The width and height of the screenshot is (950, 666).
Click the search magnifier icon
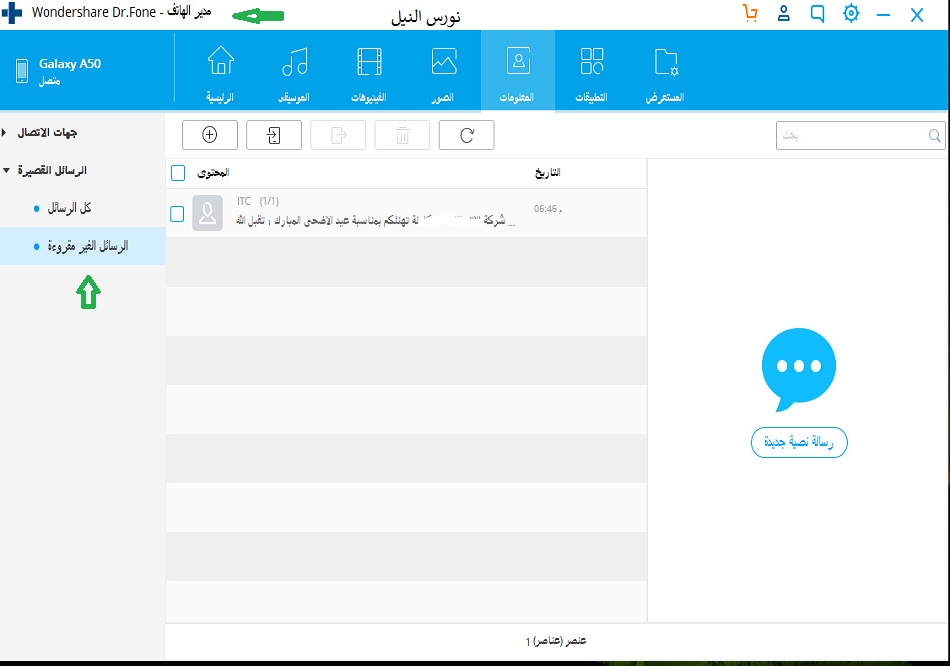[x=934, y=136]
